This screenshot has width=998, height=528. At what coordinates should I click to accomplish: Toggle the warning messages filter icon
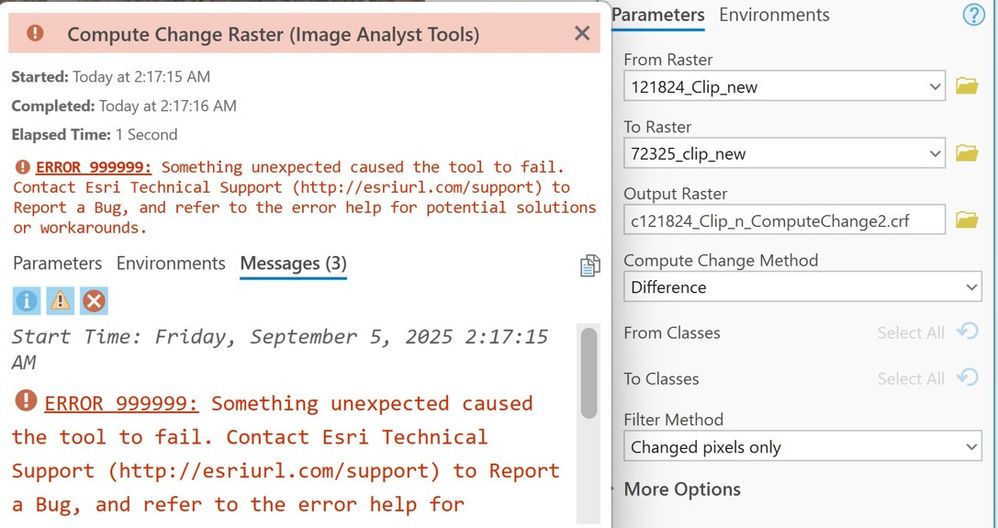(x=60, y=300)
